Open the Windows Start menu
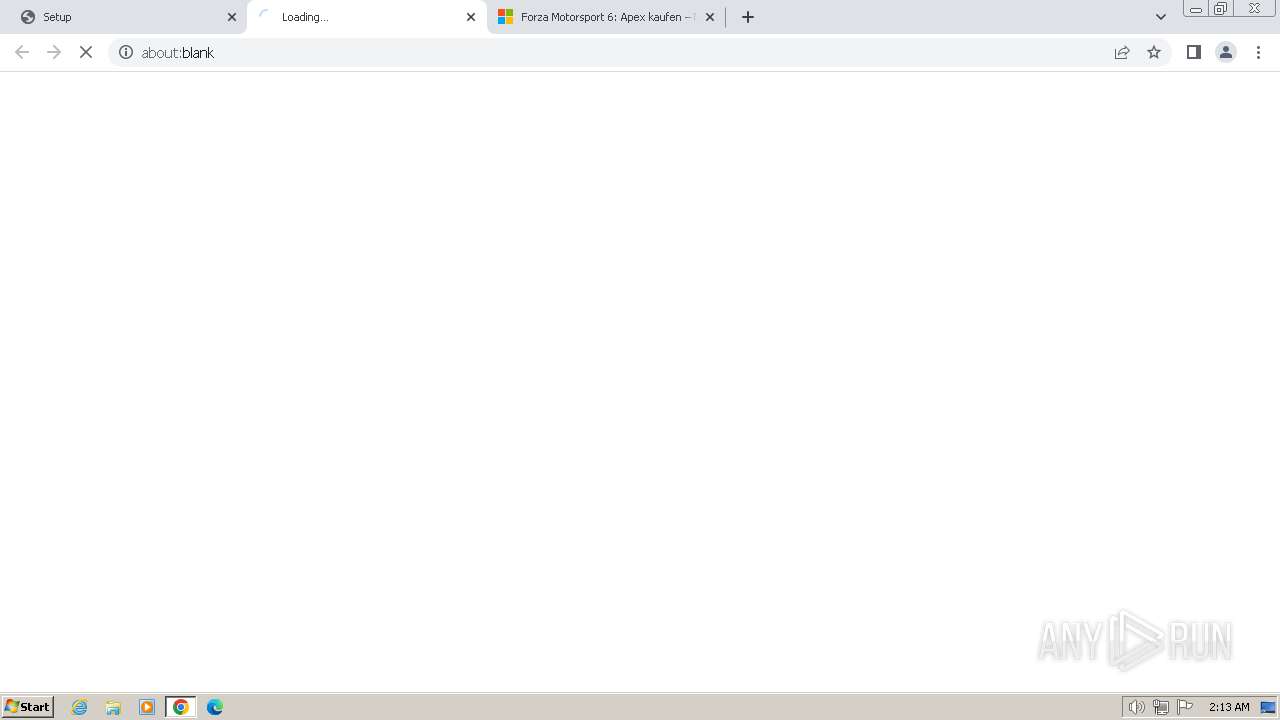The height and width of the screenshot is (720, 1280). pyautogui.click(x=28, y=707)
